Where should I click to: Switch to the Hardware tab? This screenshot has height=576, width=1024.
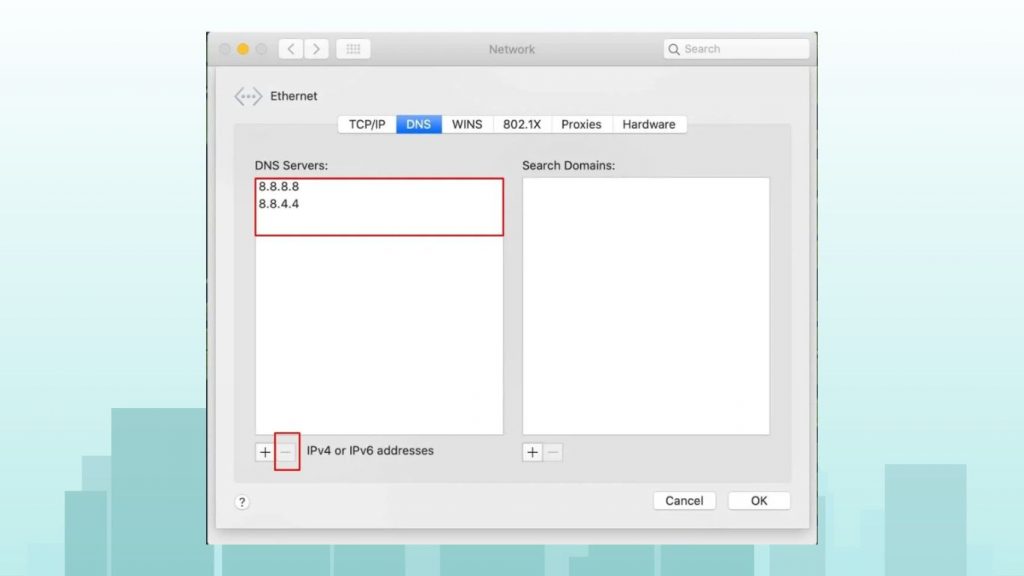click(649, 124)
